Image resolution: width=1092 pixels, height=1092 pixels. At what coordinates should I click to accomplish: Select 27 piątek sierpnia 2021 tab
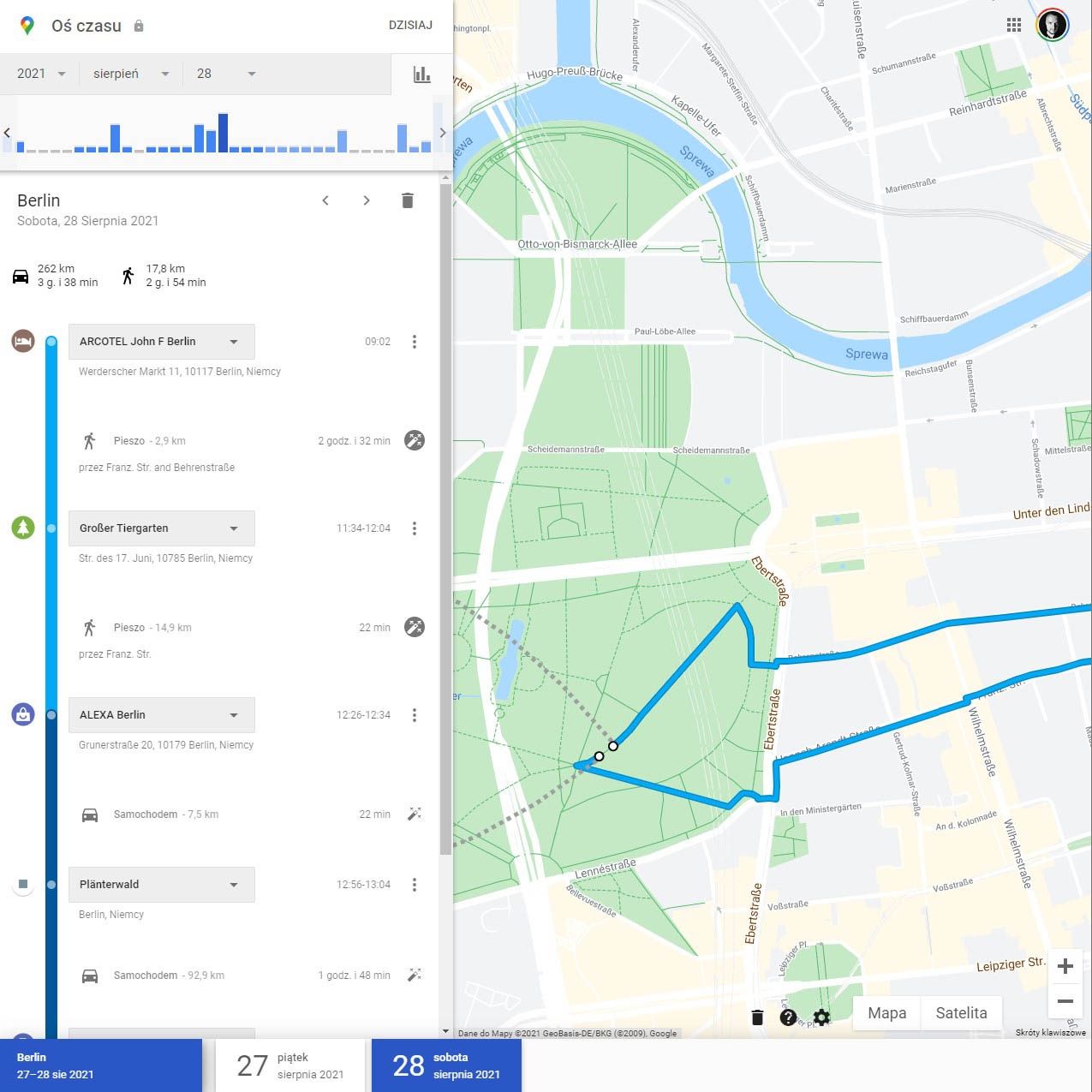[x=291, y=1065]
